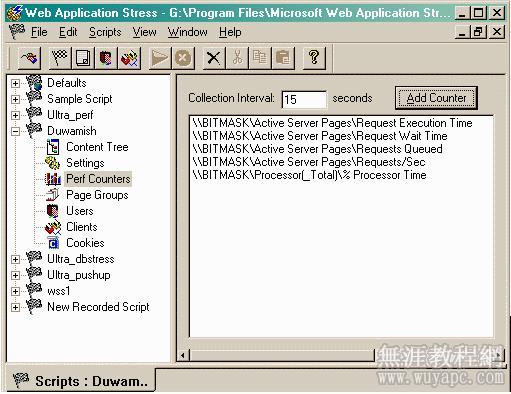The image size is (511, 394).
Task: Expand the Defaults script node
Action: (x=15, y=83)
